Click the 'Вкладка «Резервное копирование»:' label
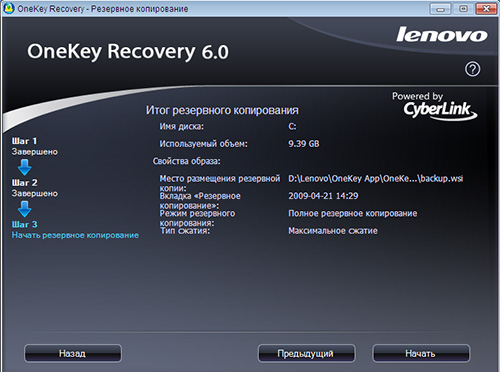500x372 pixels. click(x=200, y=201)
